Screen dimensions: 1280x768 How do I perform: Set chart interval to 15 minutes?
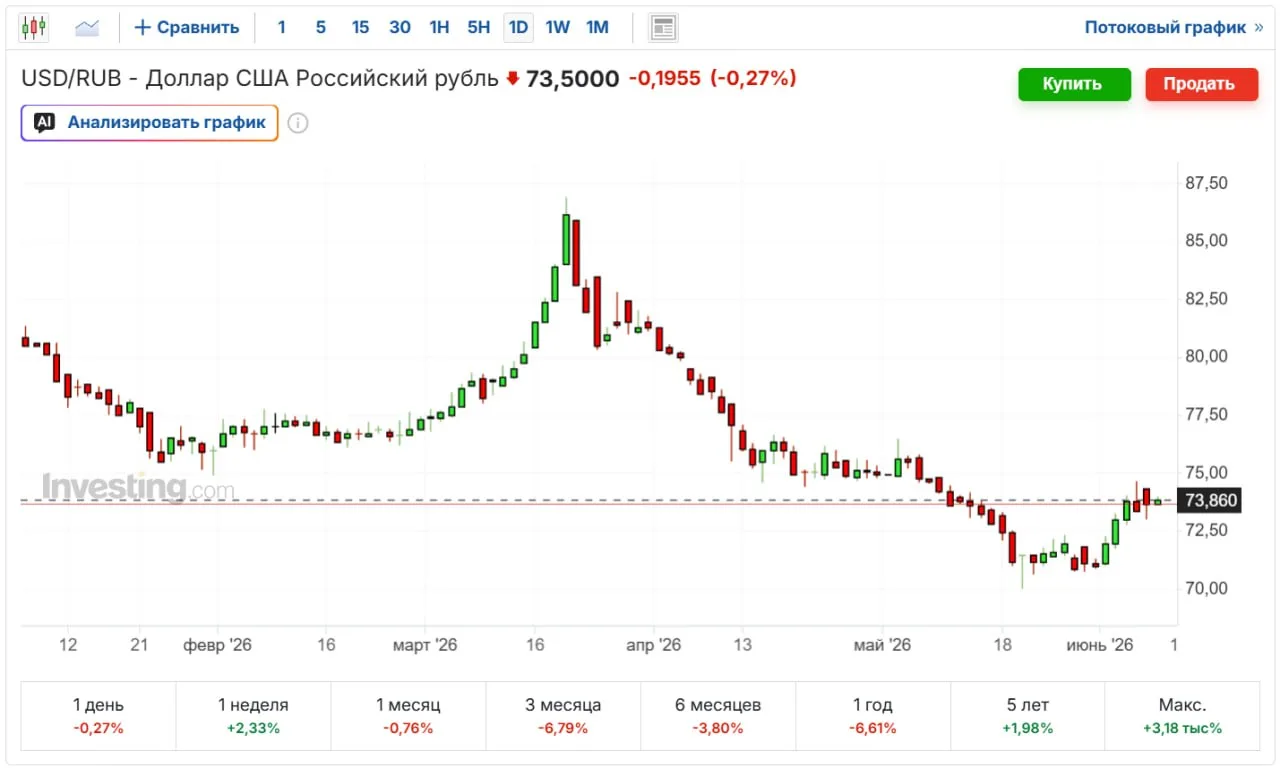[360, 27]
